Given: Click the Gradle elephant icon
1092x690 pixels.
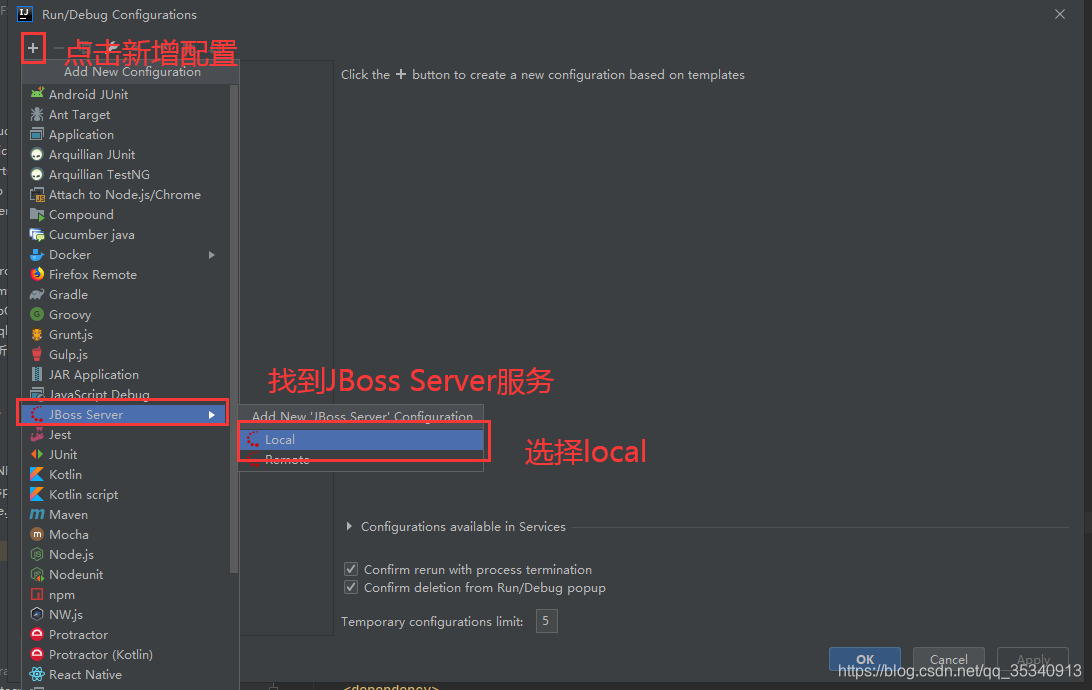Looking at the screenshot, I should [37, 295].
